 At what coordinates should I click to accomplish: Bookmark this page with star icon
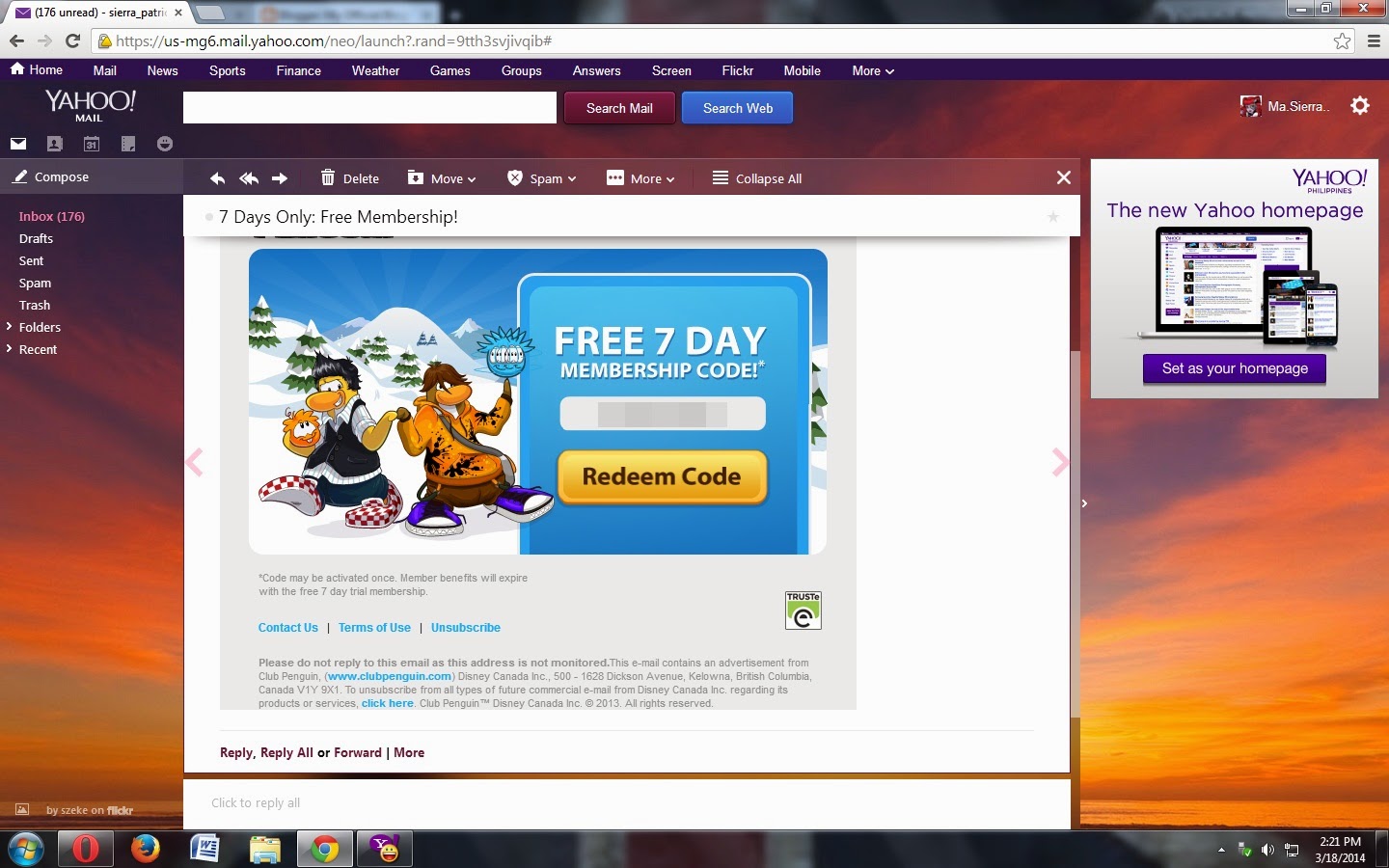[1342, 41]
